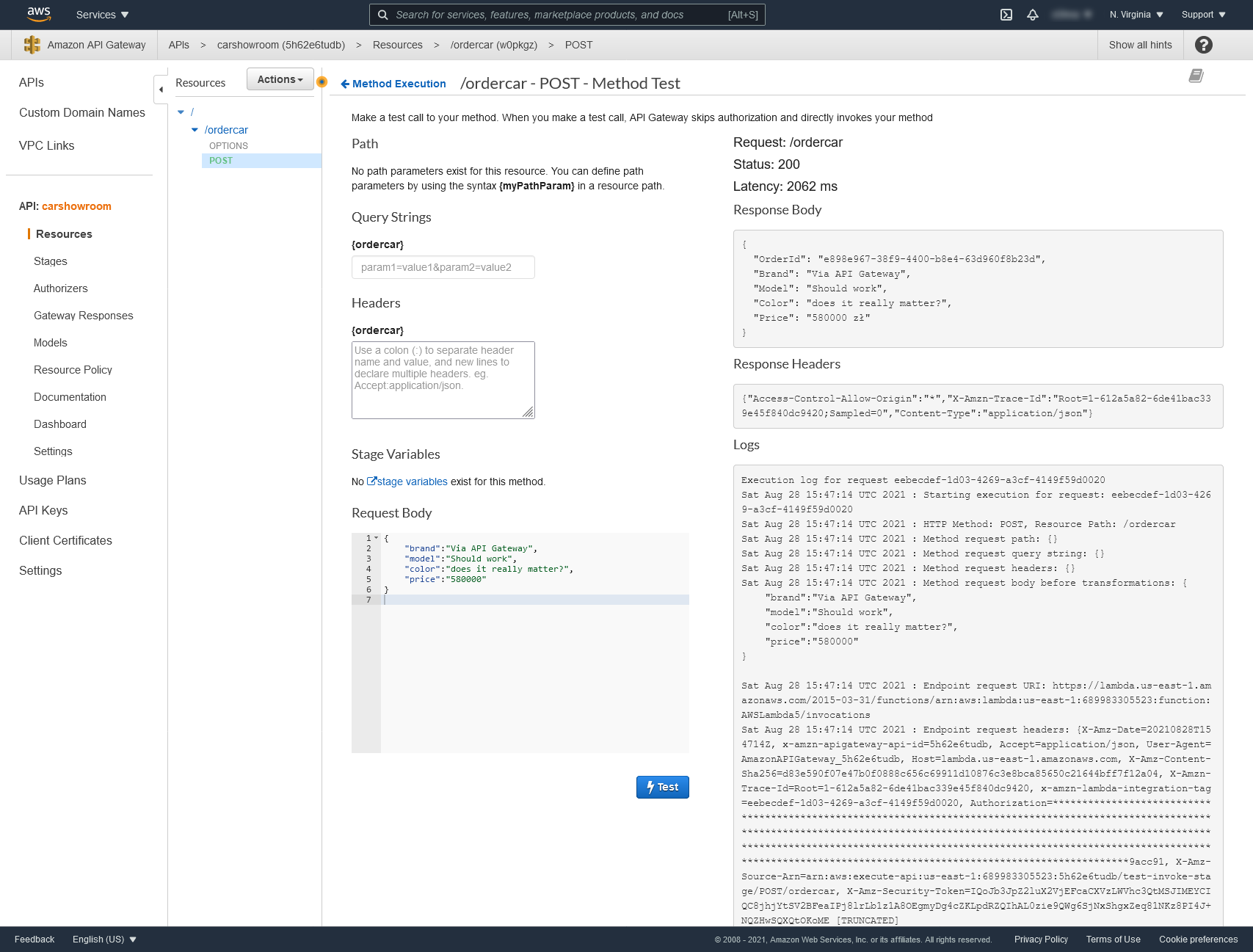Open the /ordercar resource
Screen dimensions: 1253x952
[x=226, y=130]
